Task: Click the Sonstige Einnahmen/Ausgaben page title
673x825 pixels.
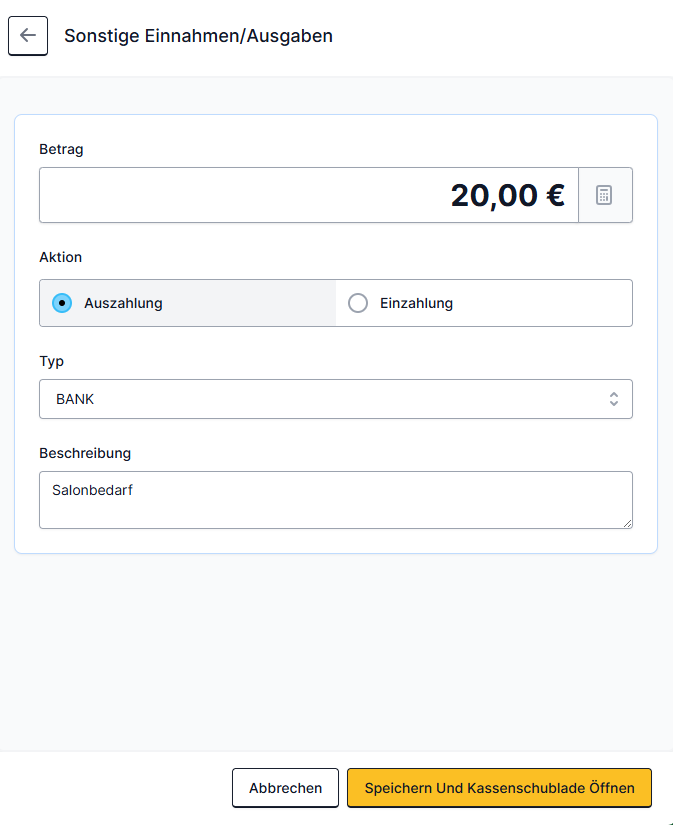Action: coord(198,36)
